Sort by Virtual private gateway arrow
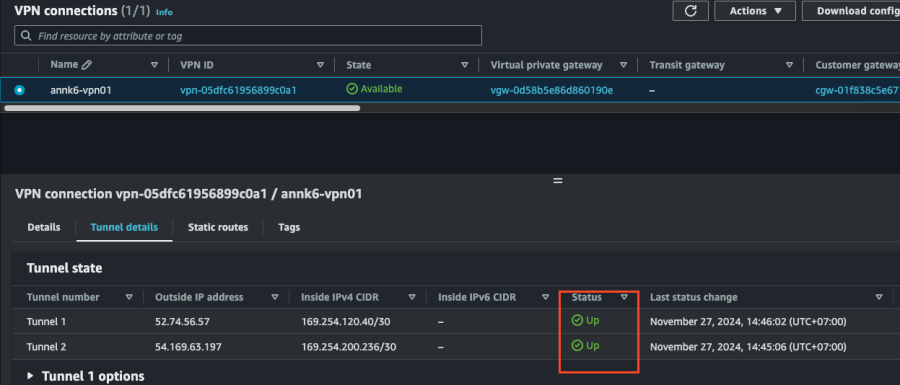The image size is (900, 385). coord(623,65)
